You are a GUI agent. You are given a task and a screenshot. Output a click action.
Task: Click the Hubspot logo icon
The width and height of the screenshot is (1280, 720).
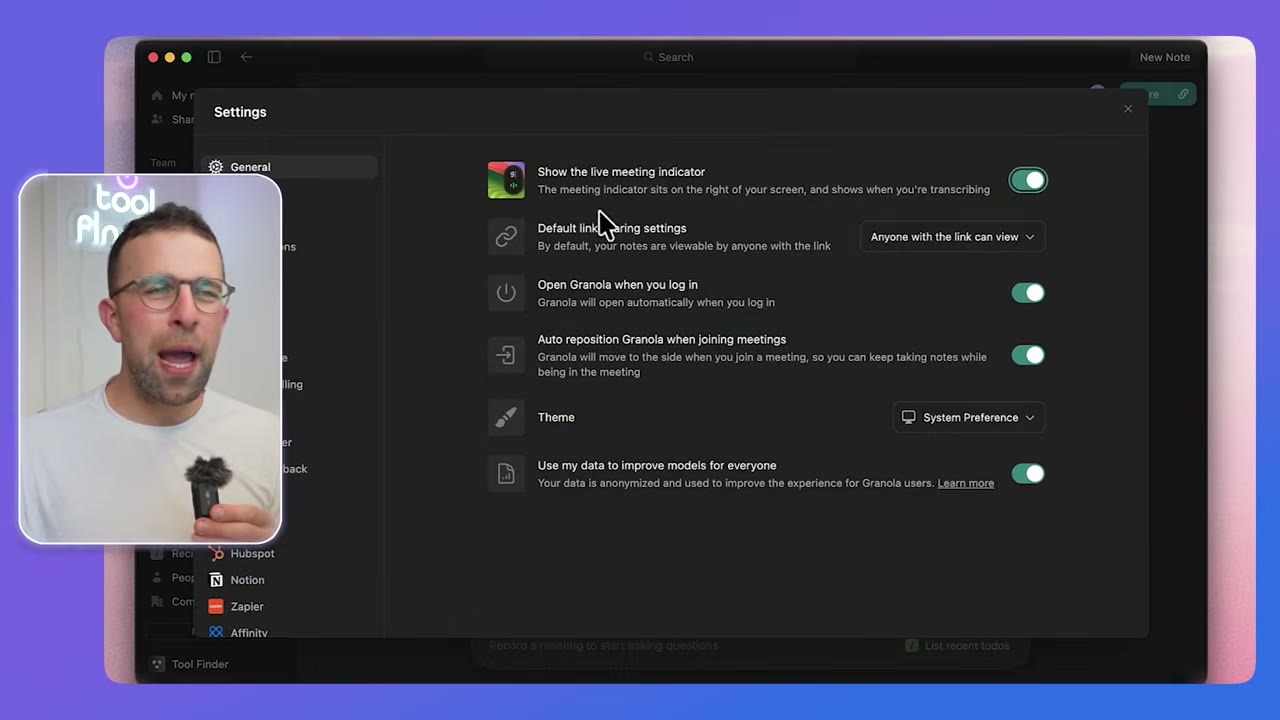coord(216,553)
